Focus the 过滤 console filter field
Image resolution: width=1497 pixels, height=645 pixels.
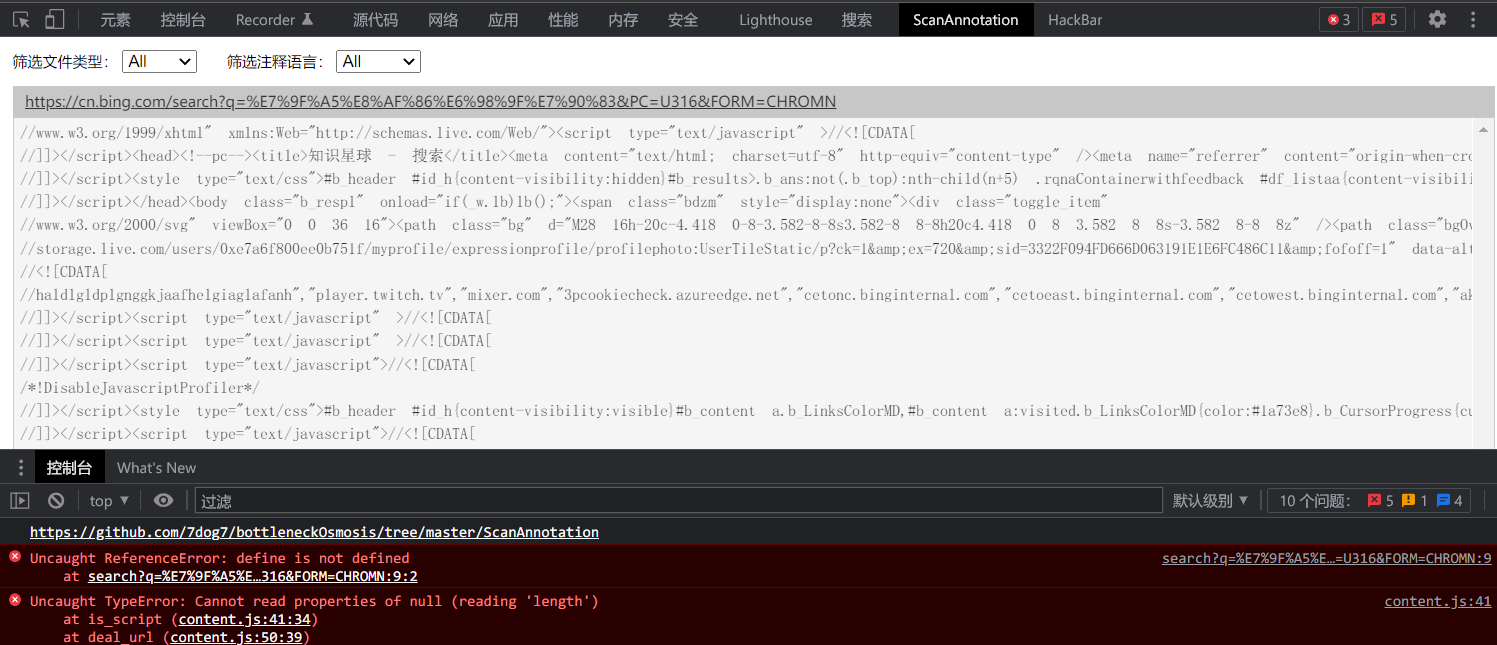click(678, 501)
